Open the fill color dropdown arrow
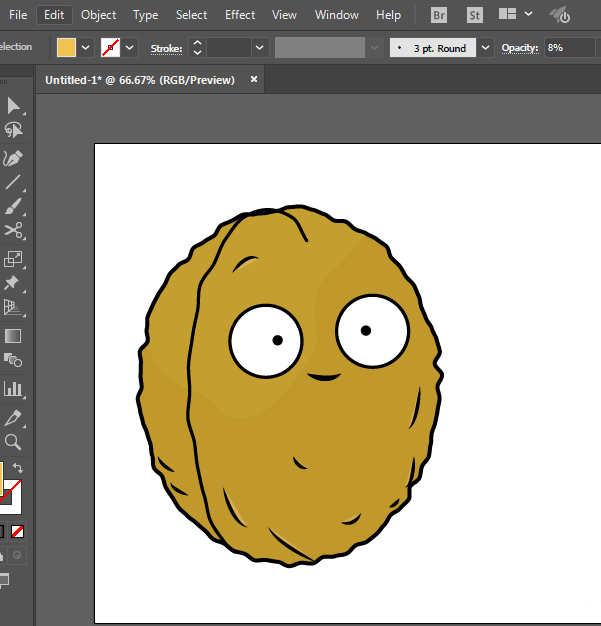 pyautogui.click(x=86, y=48)
